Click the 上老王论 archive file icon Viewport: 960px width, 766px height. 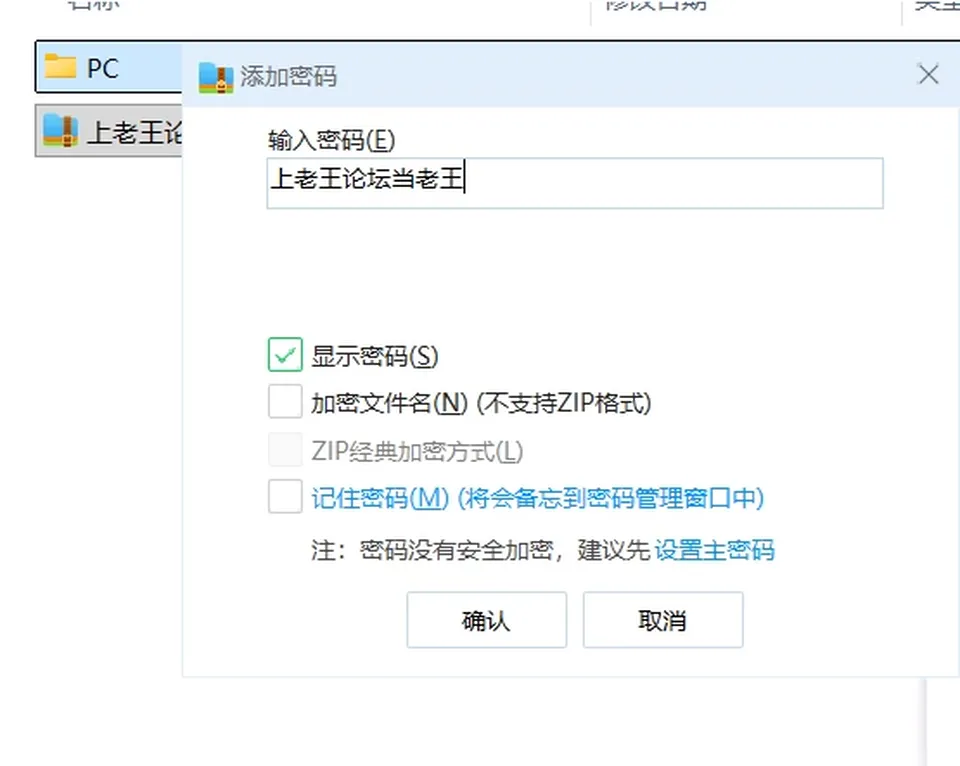click(x=61, y=130)
